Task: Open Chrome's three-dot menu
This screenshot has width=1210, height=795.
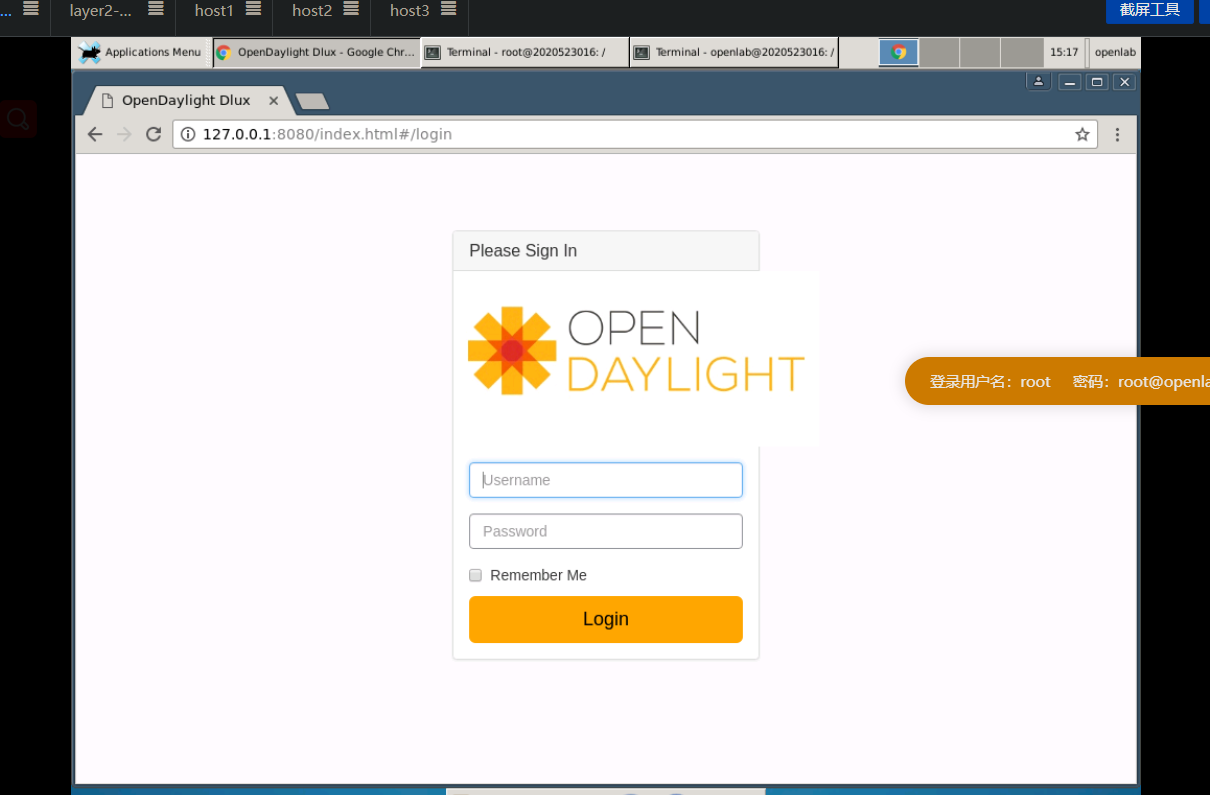Action: click(1117, 133)
